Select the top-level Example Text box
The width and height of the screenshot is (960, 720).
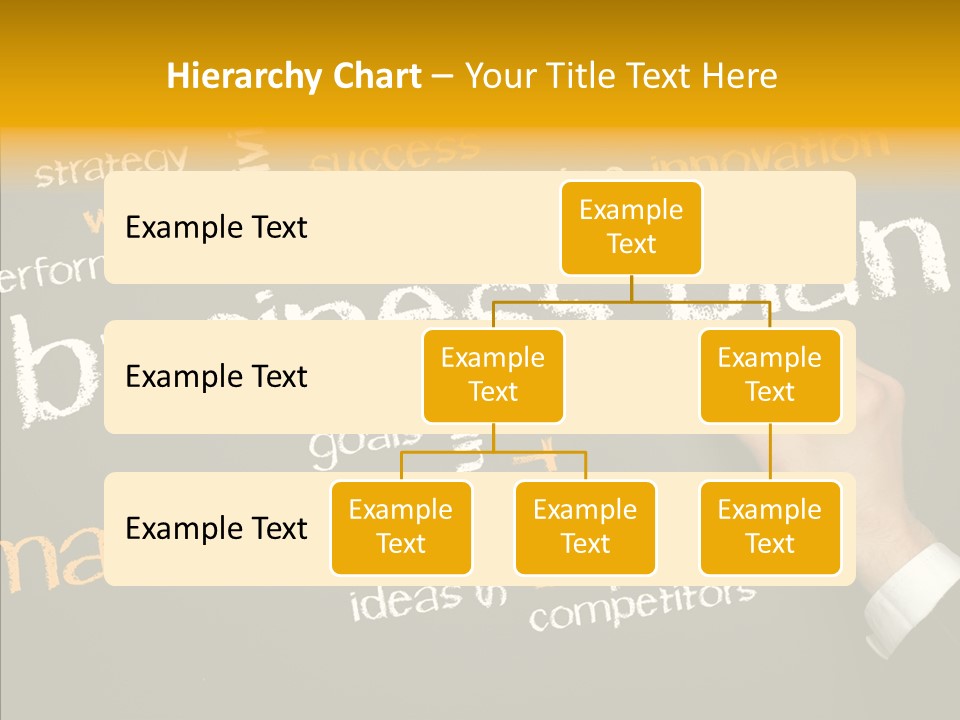pos(631,227)
